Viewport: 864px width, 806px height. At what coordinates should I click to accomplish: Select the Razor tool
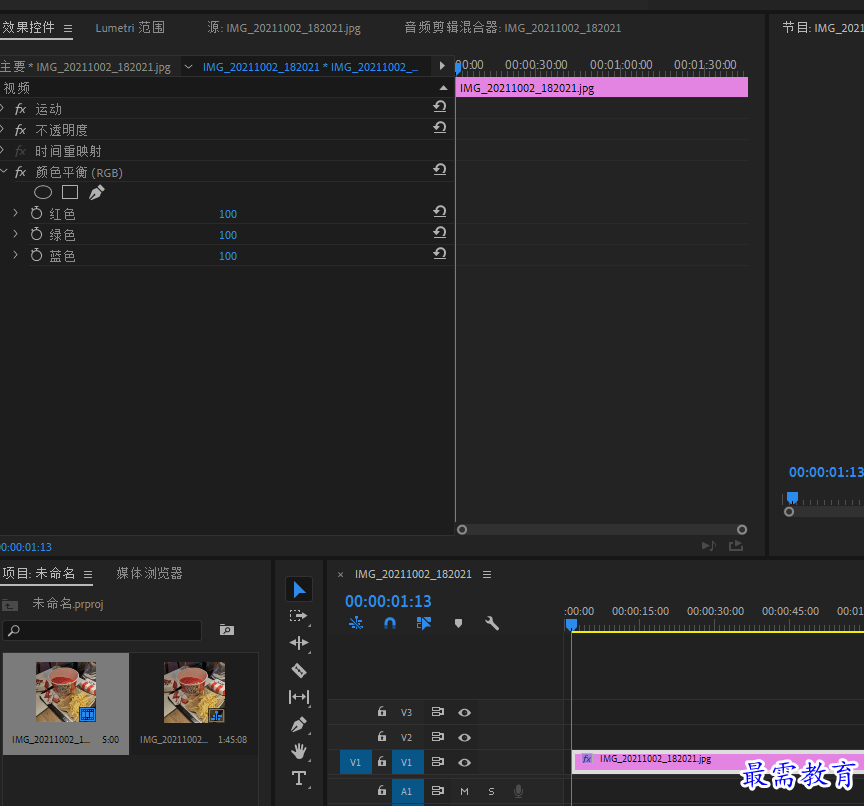[299, 670]
